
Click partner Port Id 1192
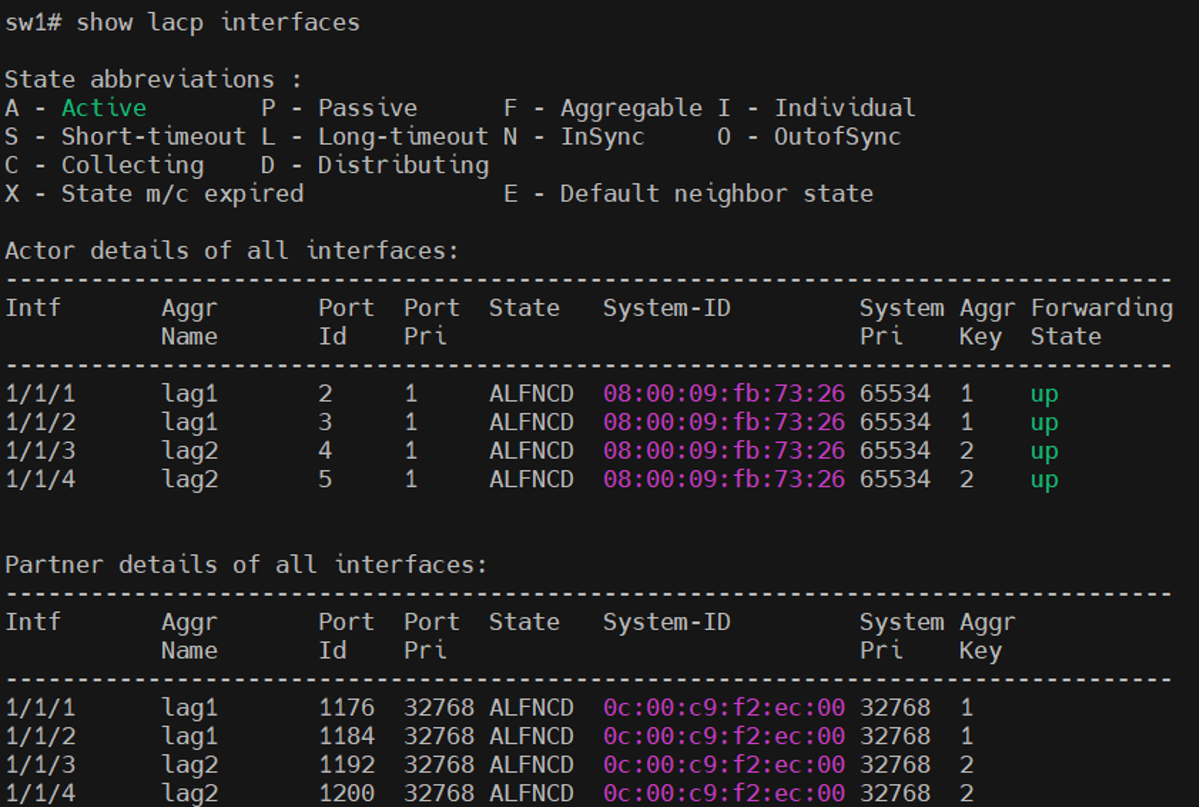[x=346, y=765]
